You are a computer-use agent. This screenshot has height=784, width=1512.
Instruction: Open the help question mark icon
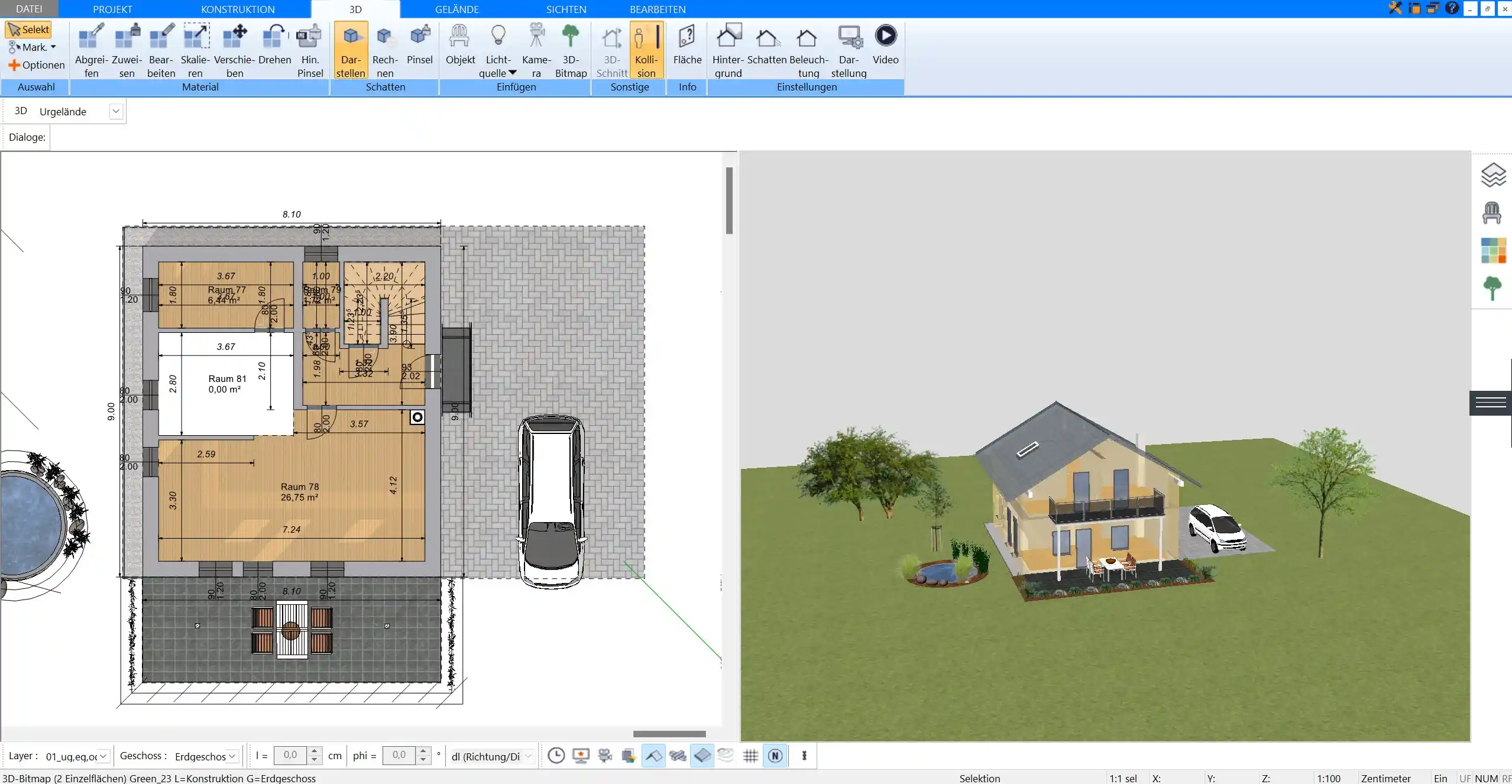(x=1452, y=8)
